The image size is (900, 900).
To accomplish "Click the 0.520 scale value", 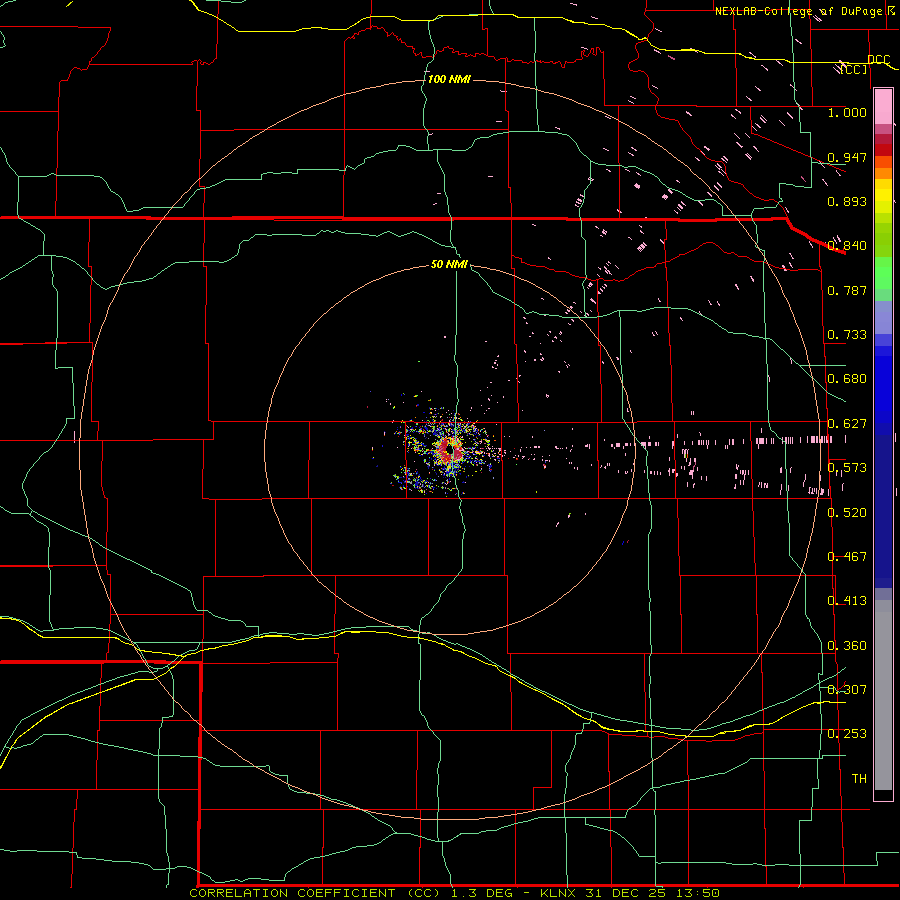I will 847,513.
